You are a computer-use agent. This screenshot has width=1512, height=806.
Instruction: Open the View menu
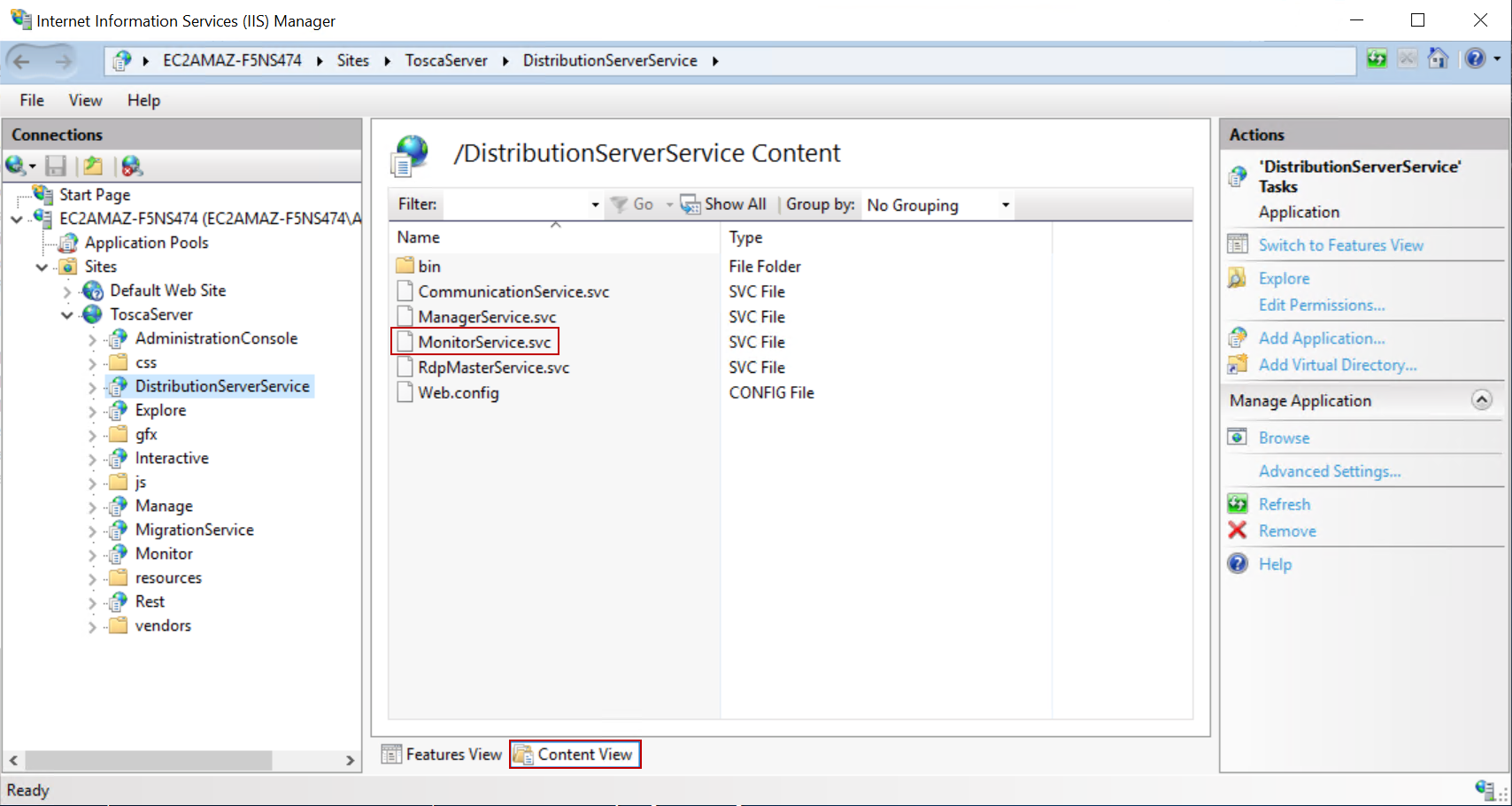click(x=85, y=100)
